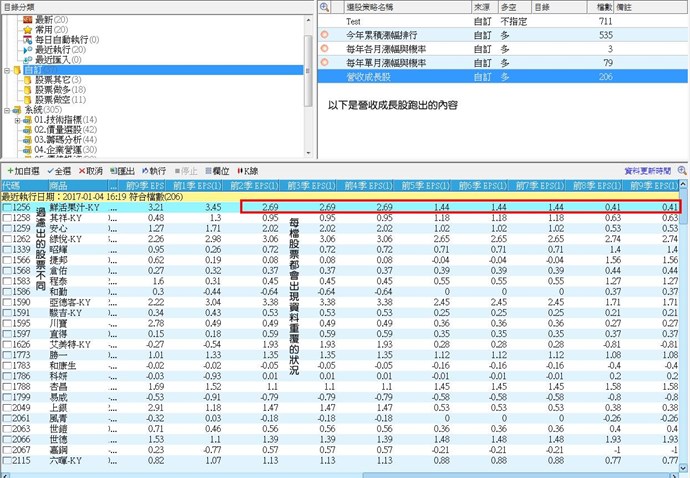Image resolution: width=690 pixels, height=478 pixels.
Task: Open the K線 chart button
Action: click(250, 171)
